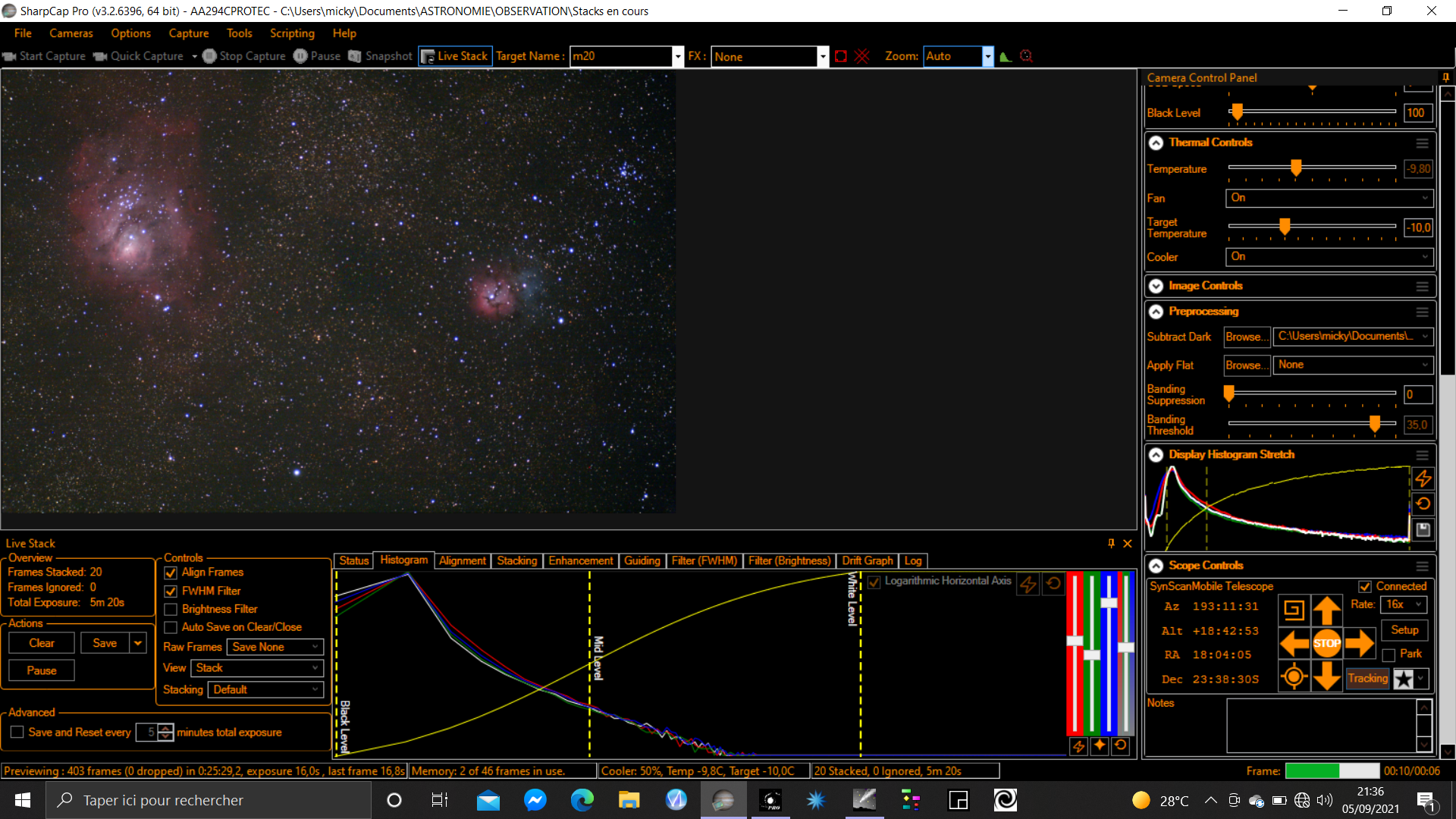Open Thermal Controls hamburger menu
The width and height of the screenshot is (1456, 819).
pos(1422,143)
